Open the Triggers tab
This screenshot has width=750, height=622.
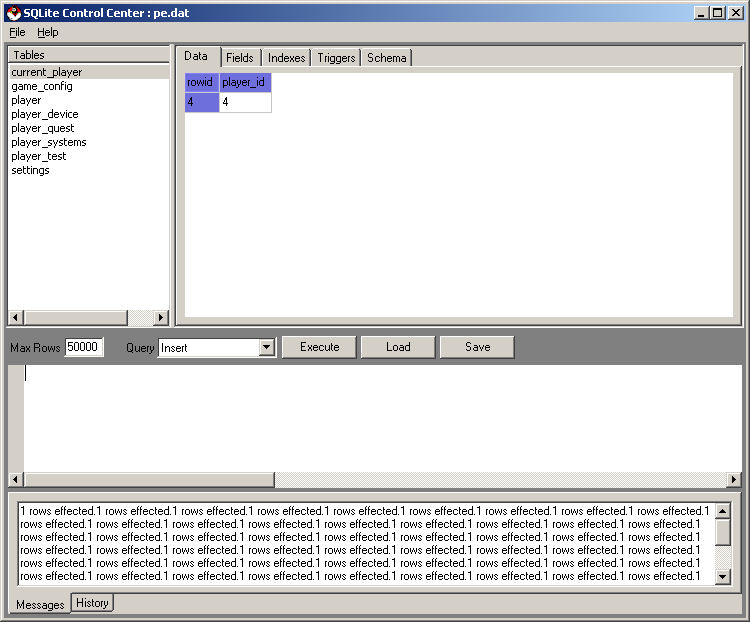(x=336, y=58)
